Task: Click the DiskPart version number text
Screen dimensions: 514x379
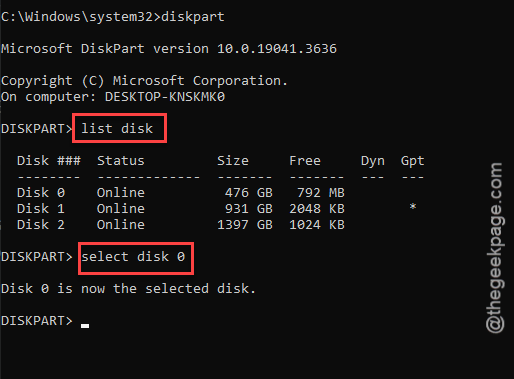Action: click(x=277, y=49)
